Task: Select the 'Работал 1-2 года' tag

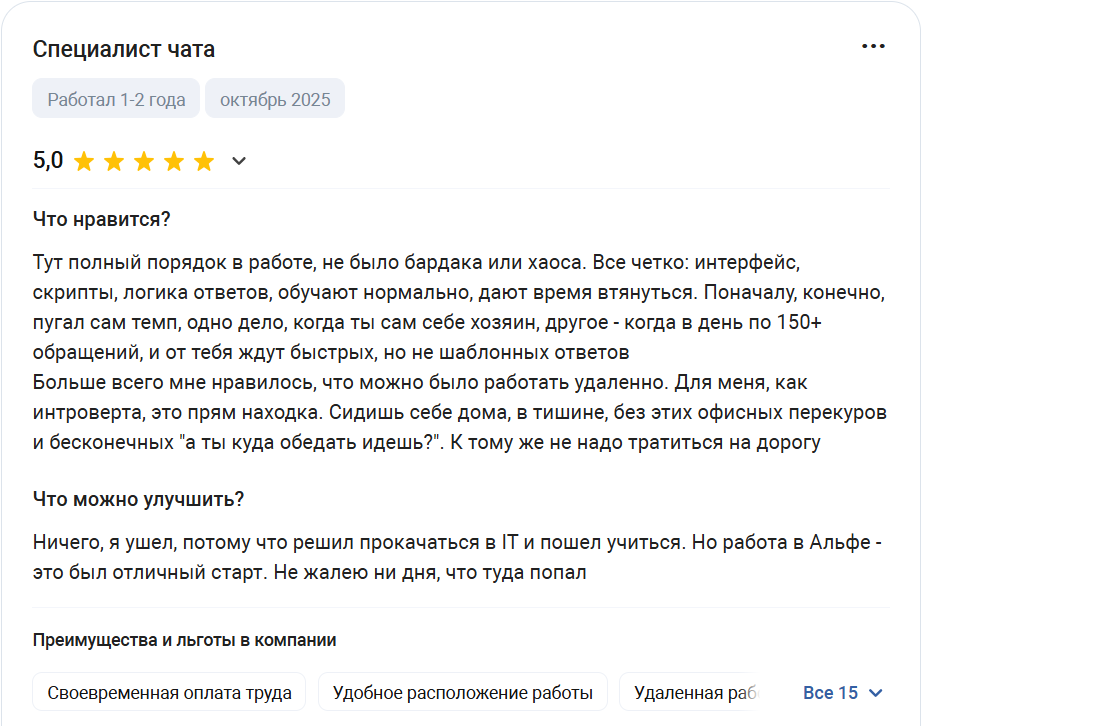Action: [116, 98]
